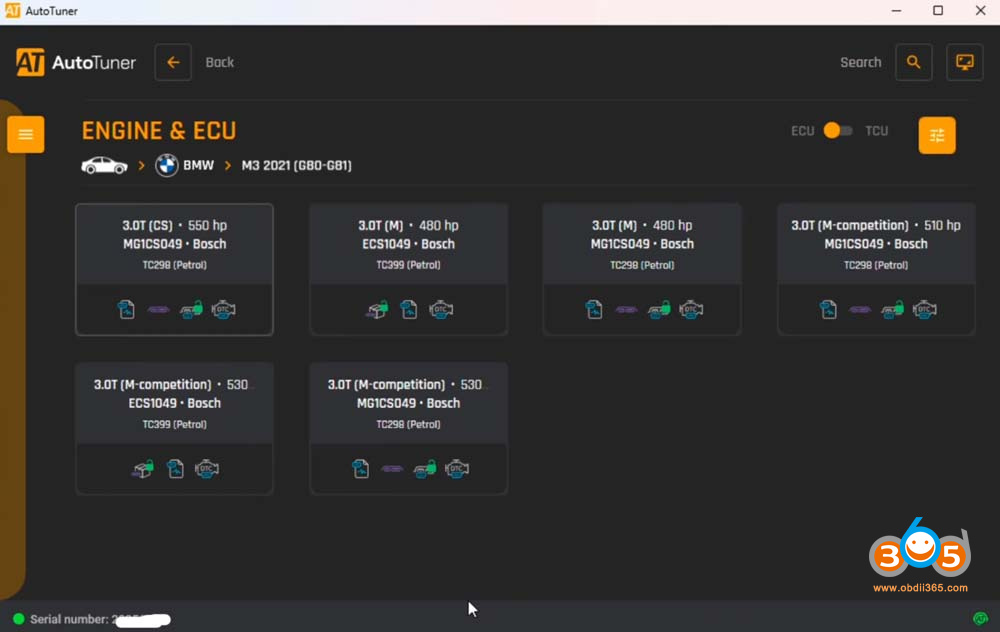This screenshot has width=1000, height=632.
Task: Click the file icon on the 3.0T (CS) 550 hp card
Action: click(126, 309)
